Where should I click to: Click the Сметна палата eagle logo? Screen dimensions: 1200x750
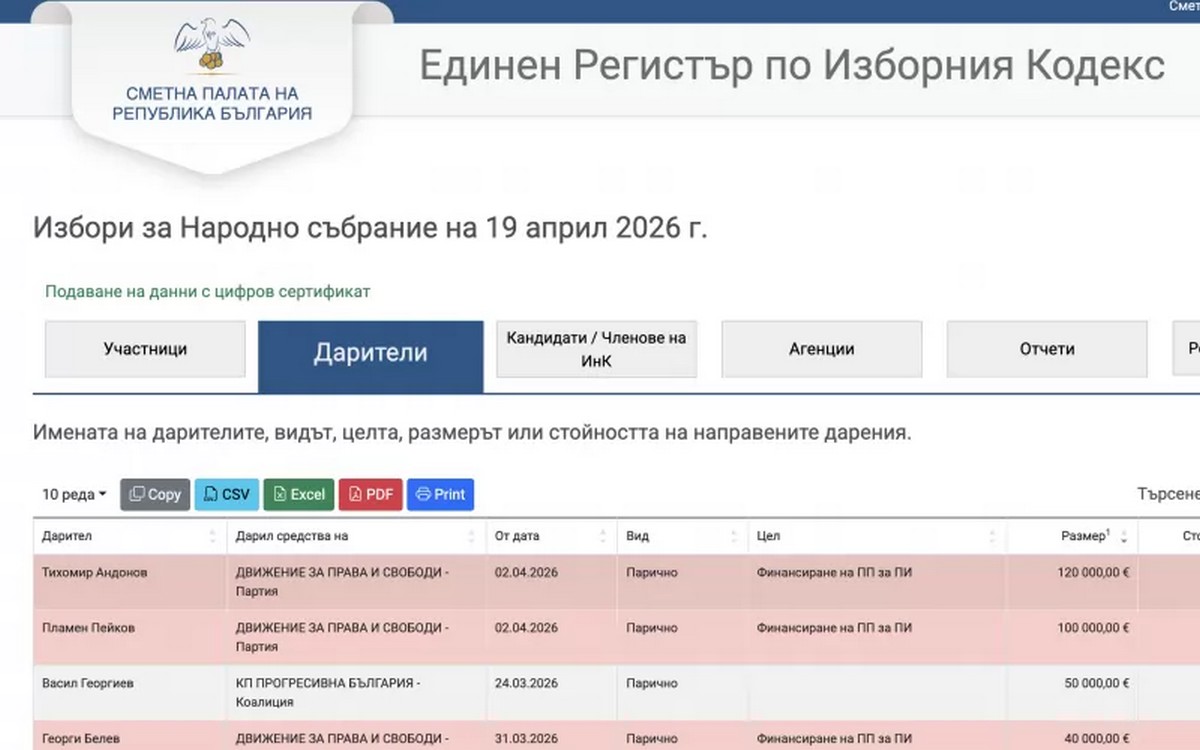[x=211, y=46]
